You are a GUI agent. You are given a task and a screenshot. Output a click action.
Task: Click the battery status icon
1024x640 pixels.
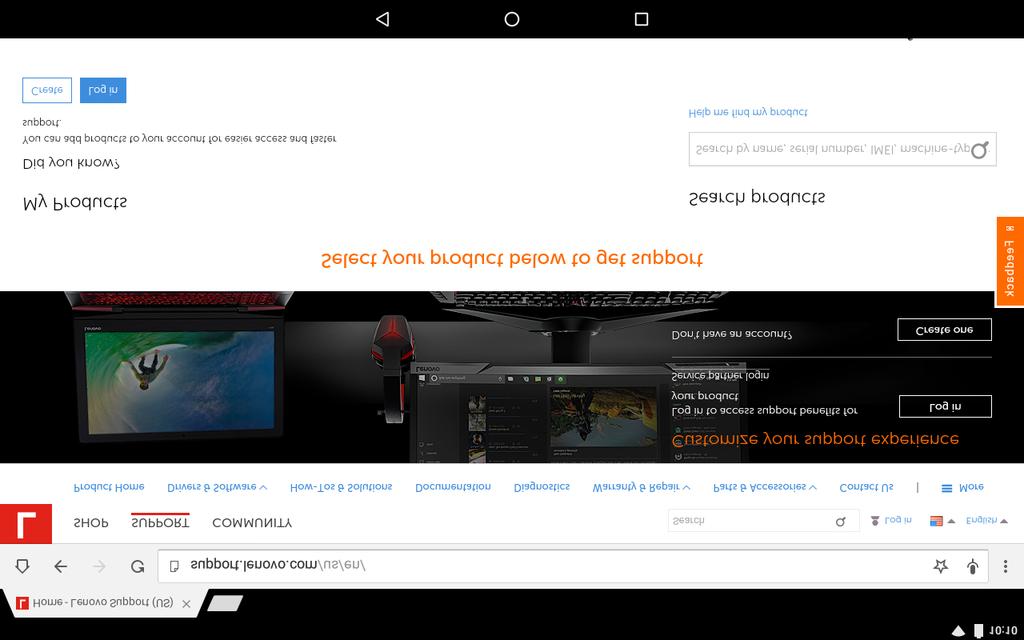point(978,630)
